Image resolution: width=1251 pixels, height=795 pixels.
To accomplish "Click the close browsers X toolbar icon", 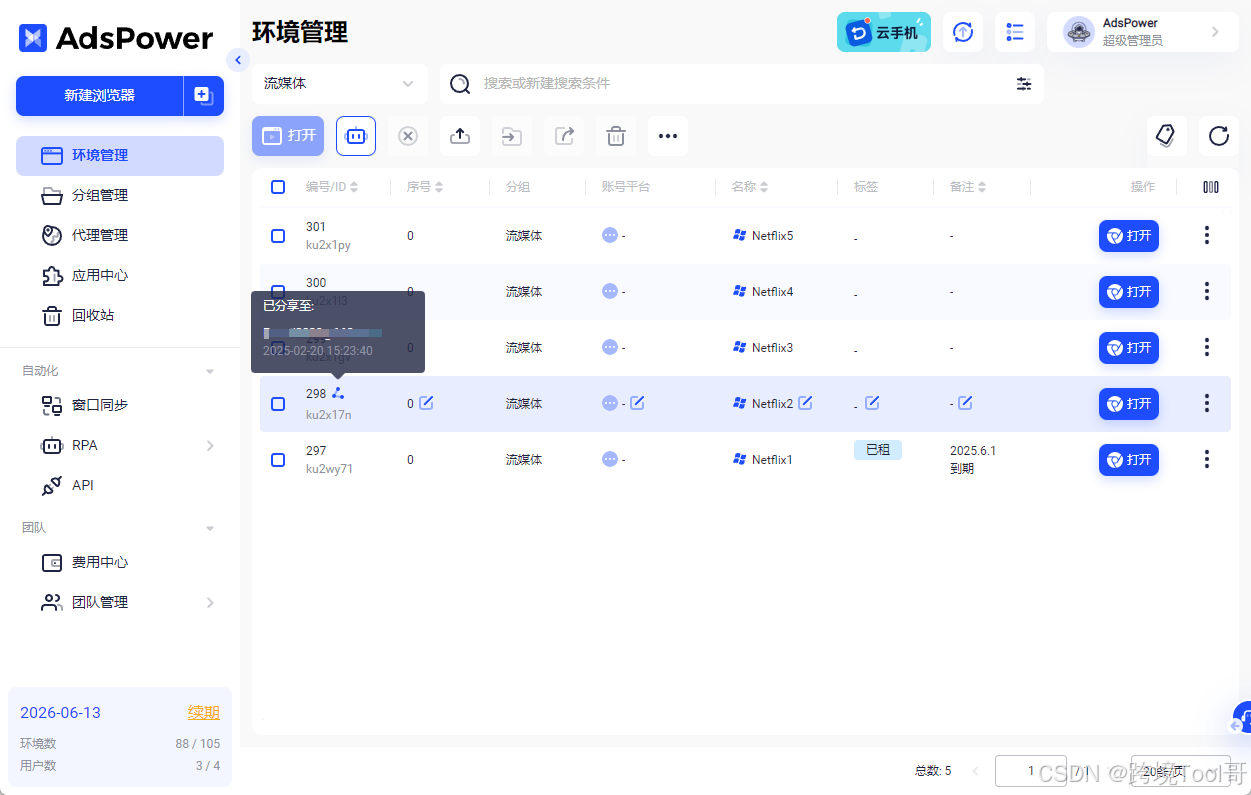I will pyautogui.click(x=408, y=136).
